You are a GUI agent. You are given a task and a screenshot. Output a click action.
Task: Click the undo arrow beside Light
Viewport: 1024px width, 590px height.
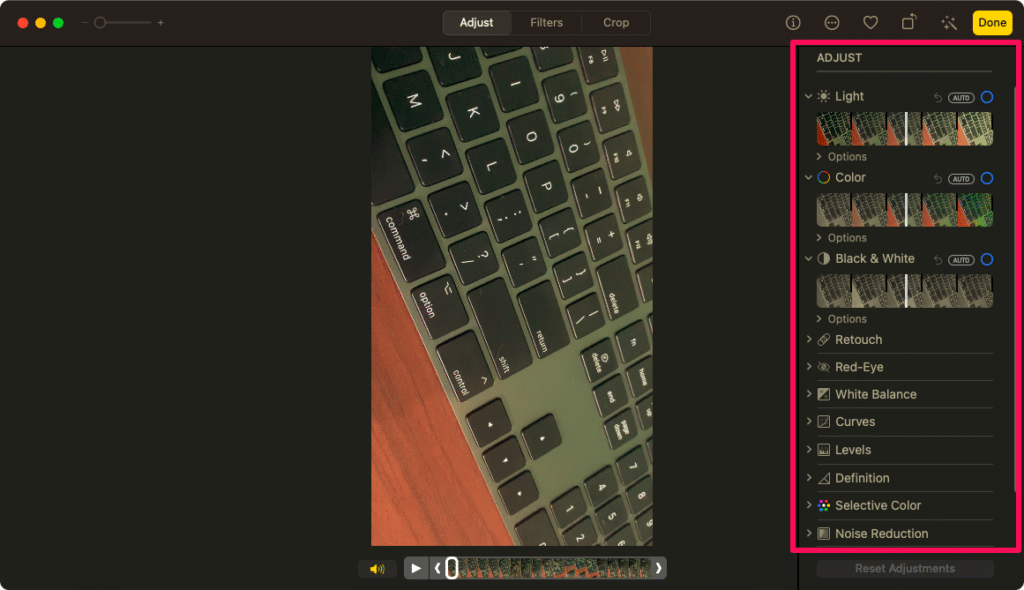click(938, 97)
